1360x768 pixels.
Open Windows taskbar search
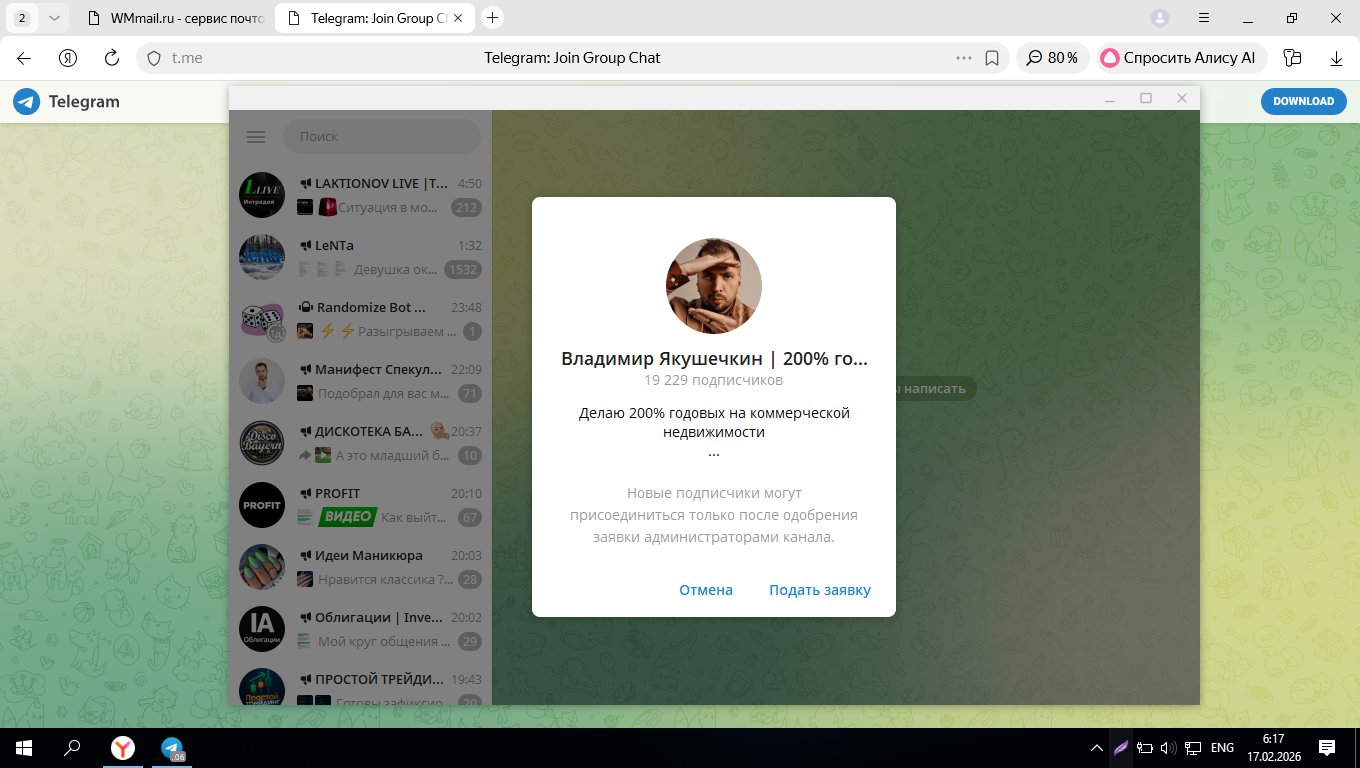point(72,747)
